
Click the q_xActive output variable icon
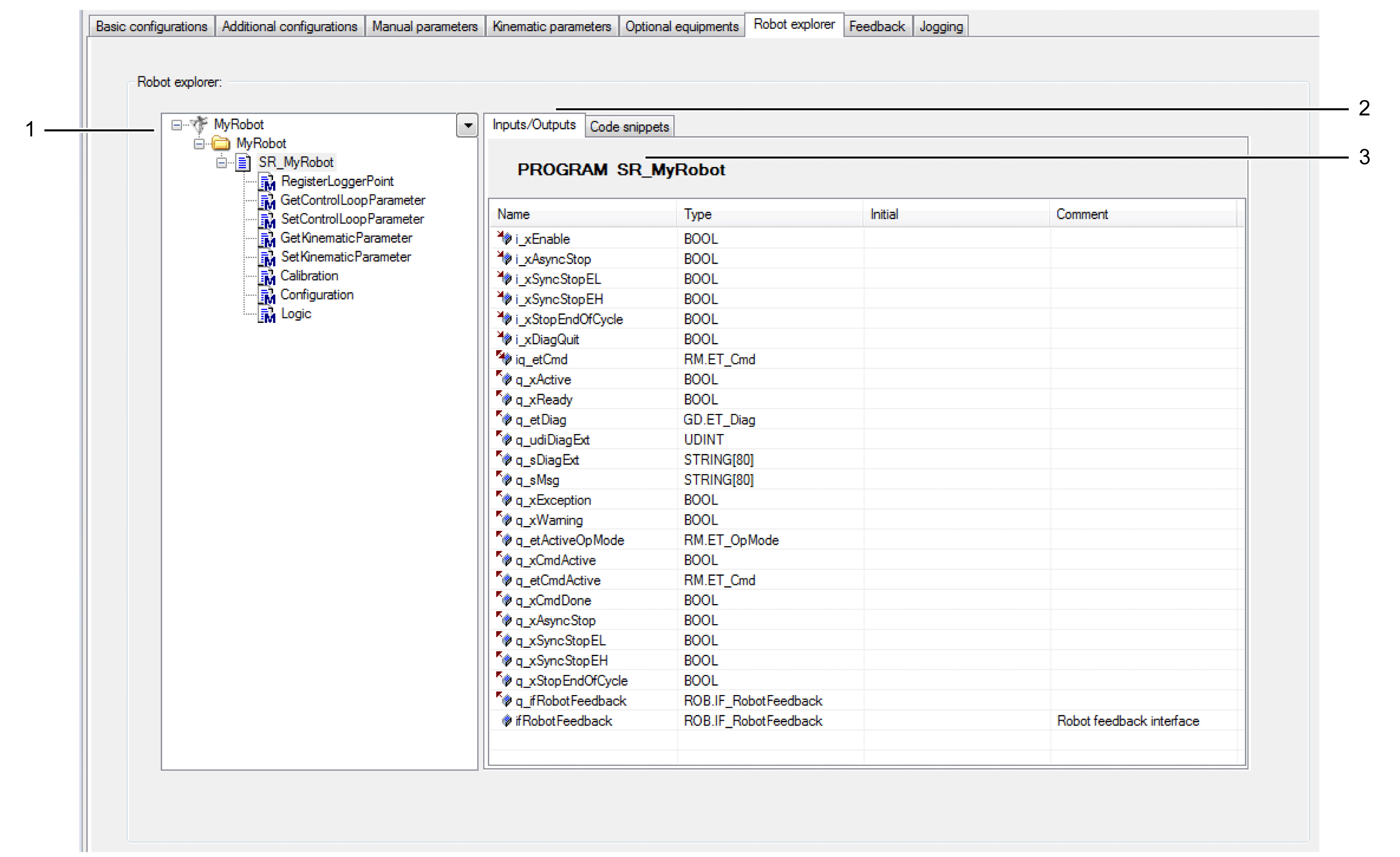pyautogui.click(x=504, y=379)
